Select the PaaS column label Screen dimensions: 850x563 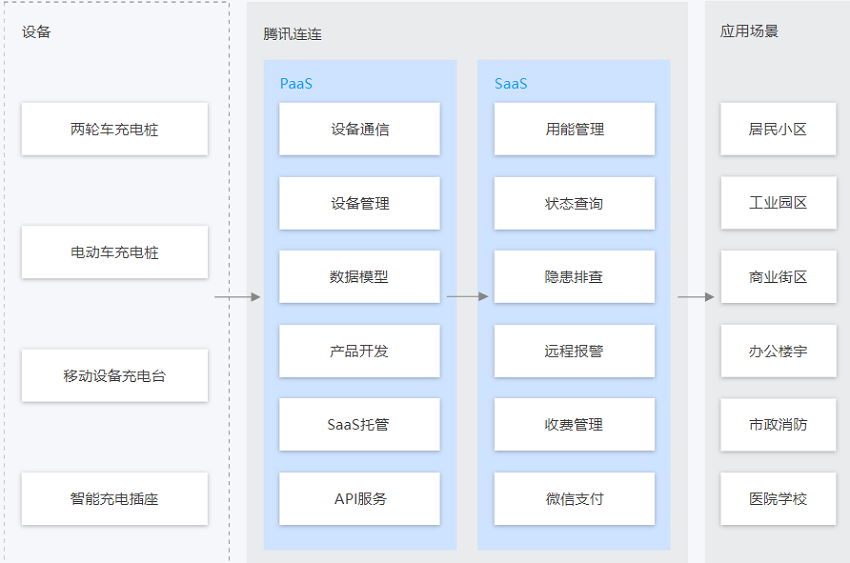click(x=296, y=83)
